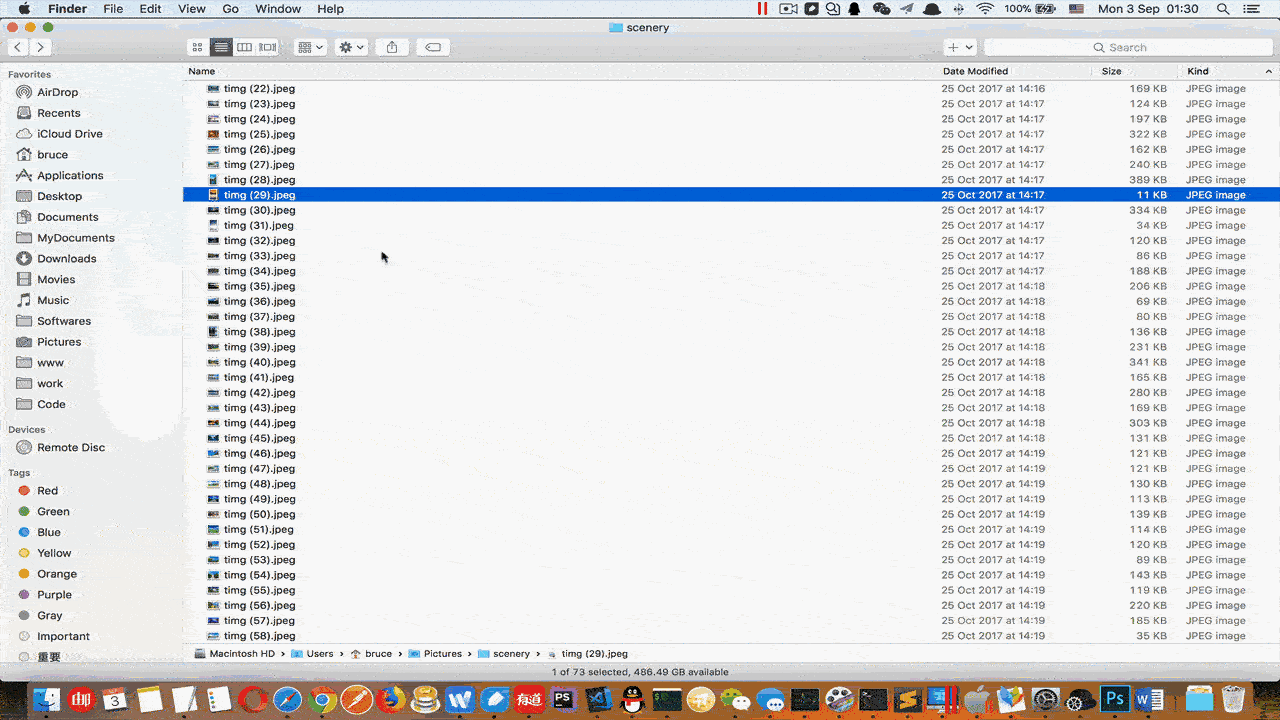The height and width of the screenshot is (720, 1280).
Task: Open the add (+) dropdown in the toolbar
Action: click(x=960, y=47)
